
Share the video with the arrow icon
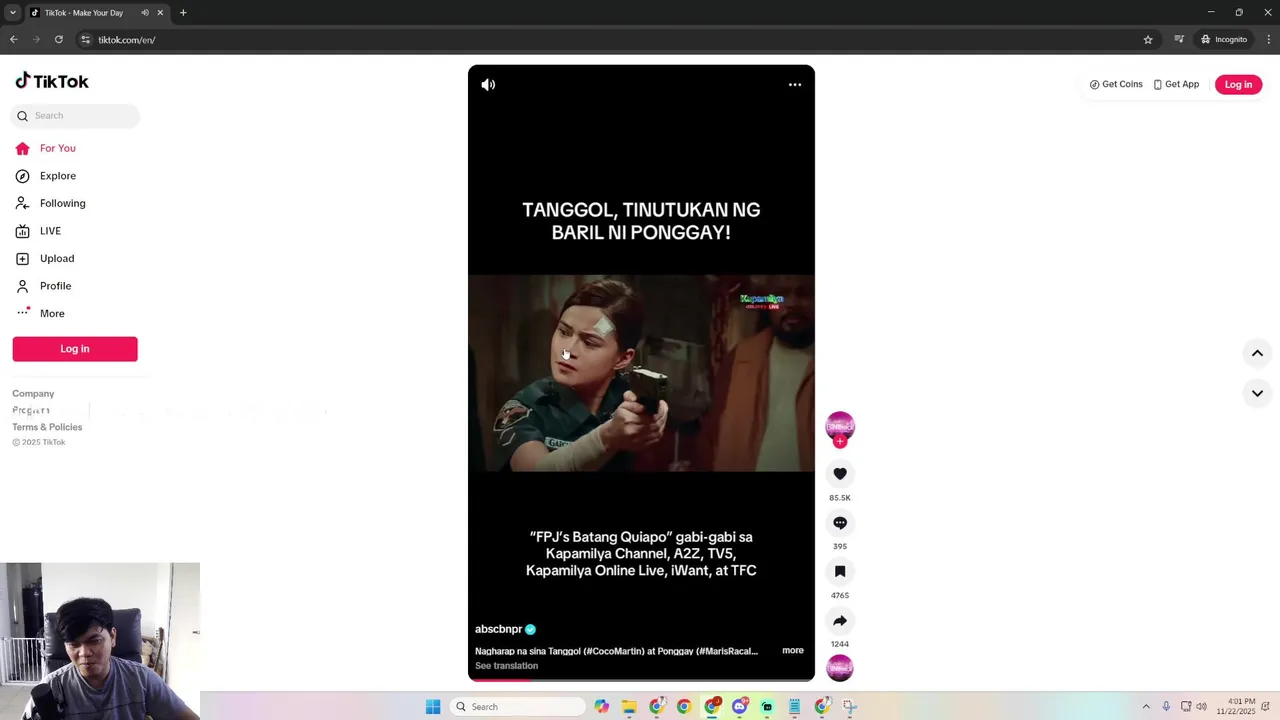840,621
